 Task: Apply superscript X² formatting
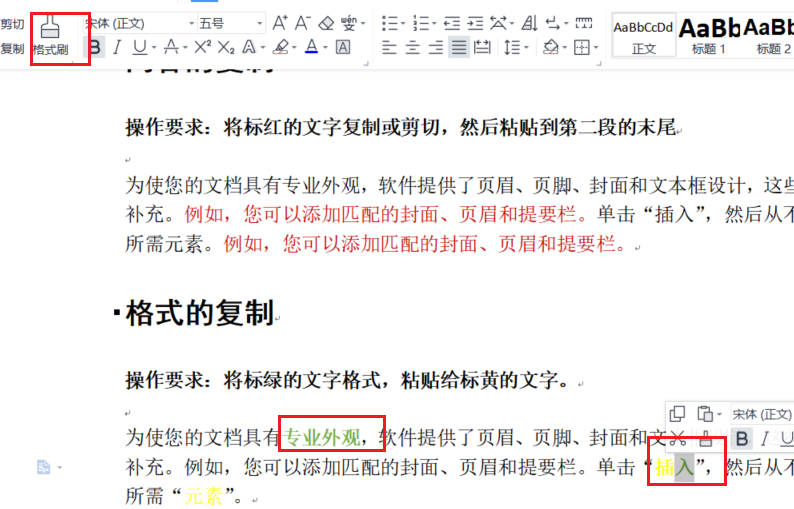202,47
